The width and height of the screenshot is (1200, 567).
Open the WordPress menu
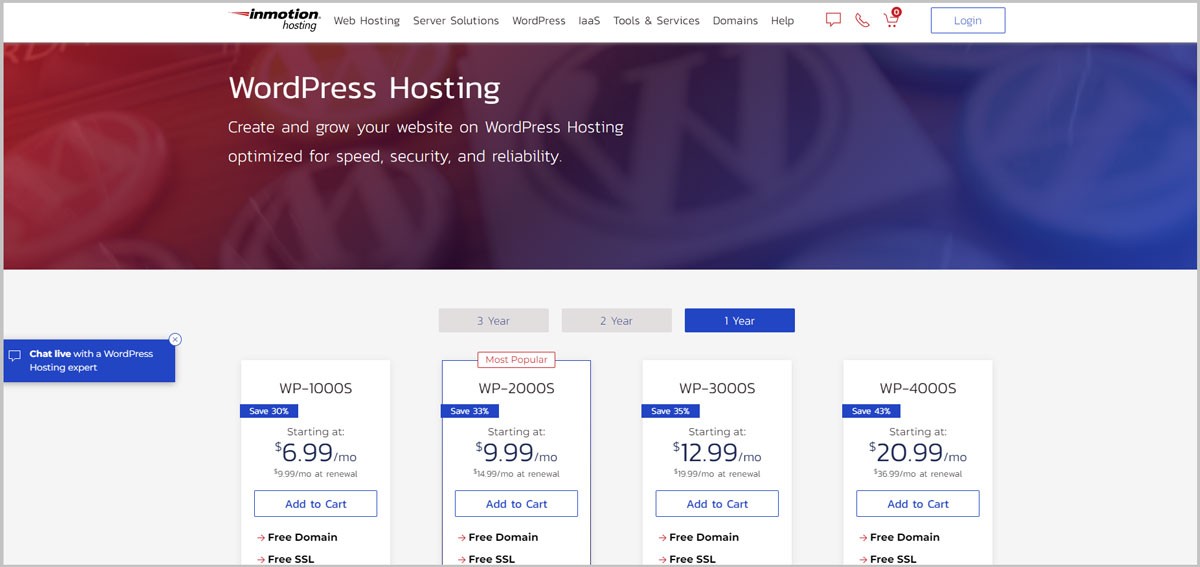539,20
